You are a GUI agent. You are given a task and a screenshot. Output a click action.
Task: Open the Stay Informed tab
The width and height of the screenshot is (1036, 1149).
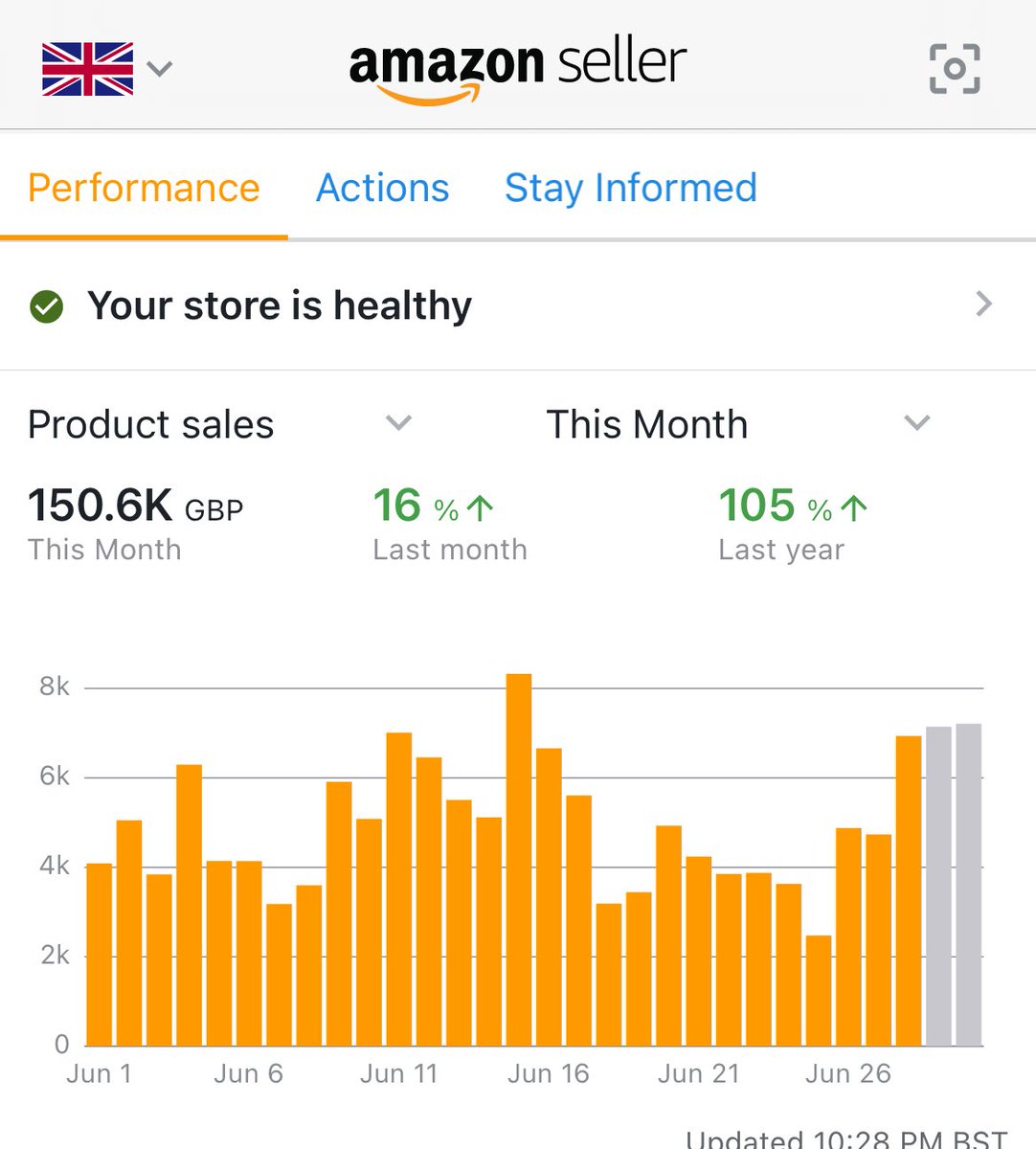point(630,188)
